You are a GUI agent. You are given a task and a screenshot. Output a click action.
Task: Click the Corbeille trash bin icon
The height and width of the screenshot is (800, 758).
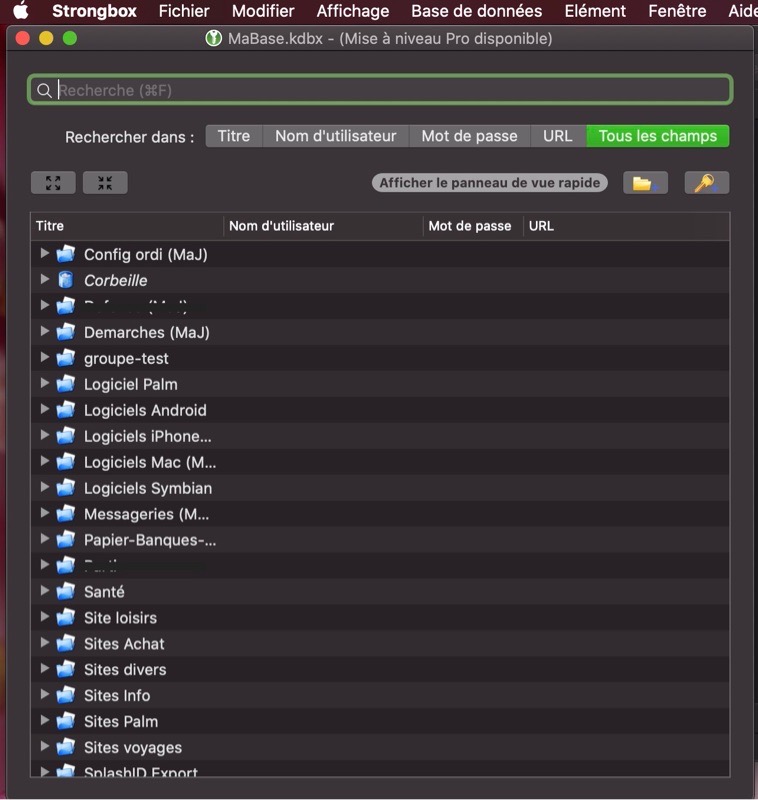(66, 281)
